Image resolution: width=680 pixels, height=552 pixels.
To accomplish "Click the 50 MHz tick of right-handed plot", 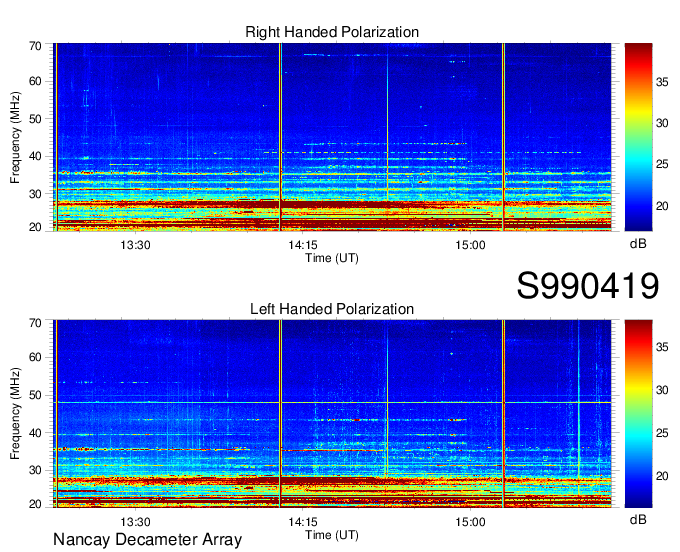I will (35, 119).
